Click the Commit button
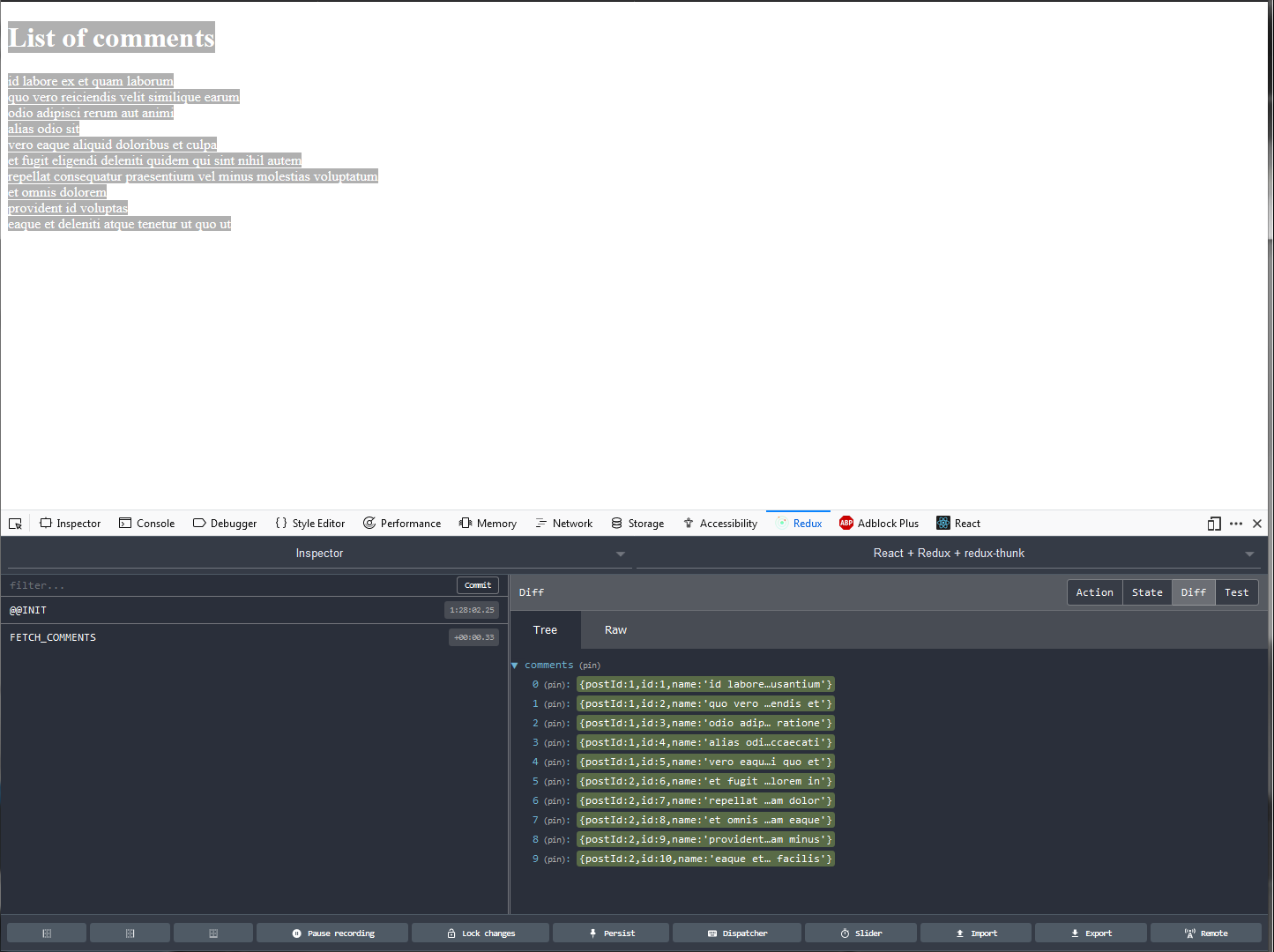 pos(478,585)
